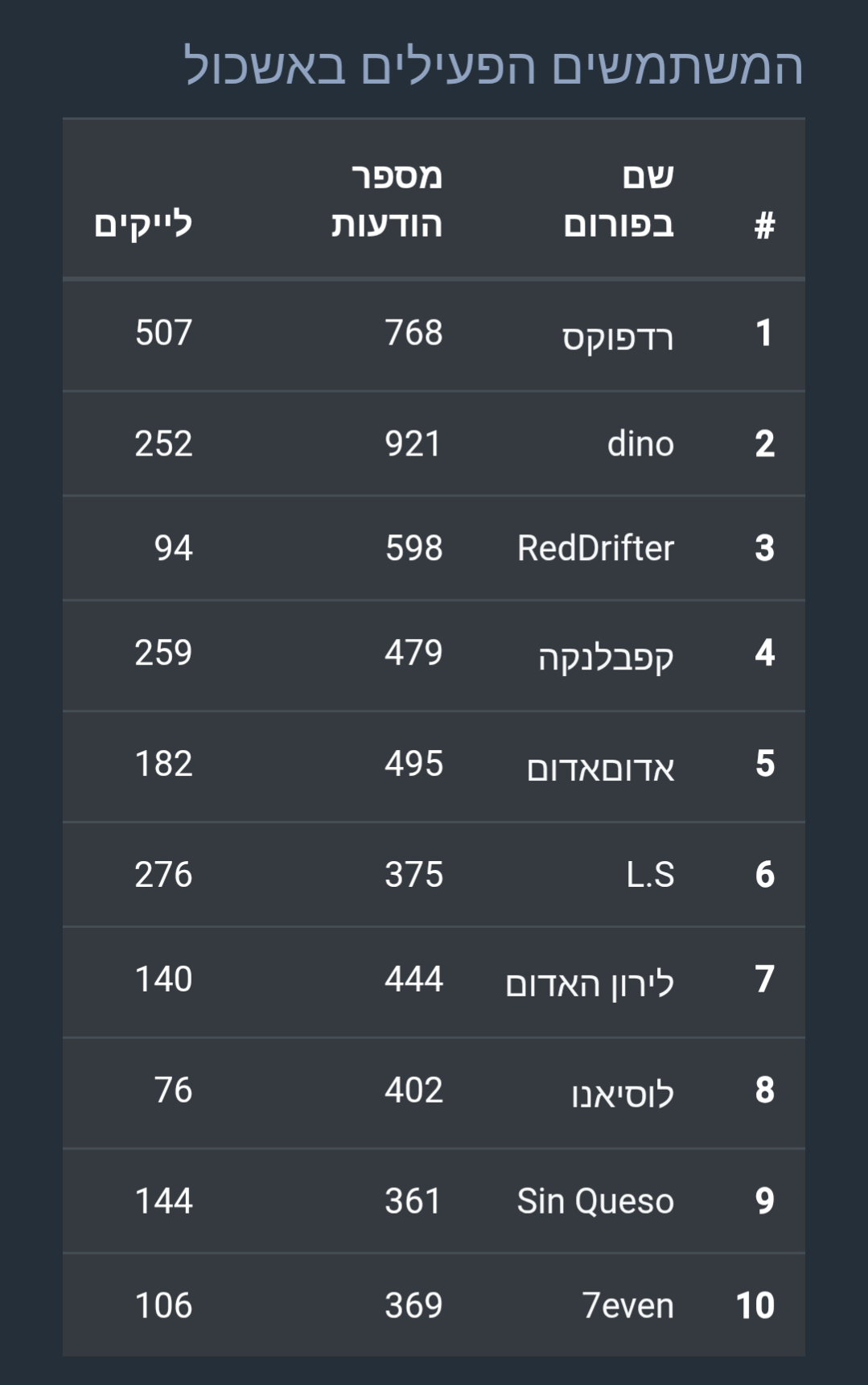Viewport: 868px width, 1385px height.
Task: Open the אדומאדום user entry
Action: pyautogui.click(x=600, y=767)
